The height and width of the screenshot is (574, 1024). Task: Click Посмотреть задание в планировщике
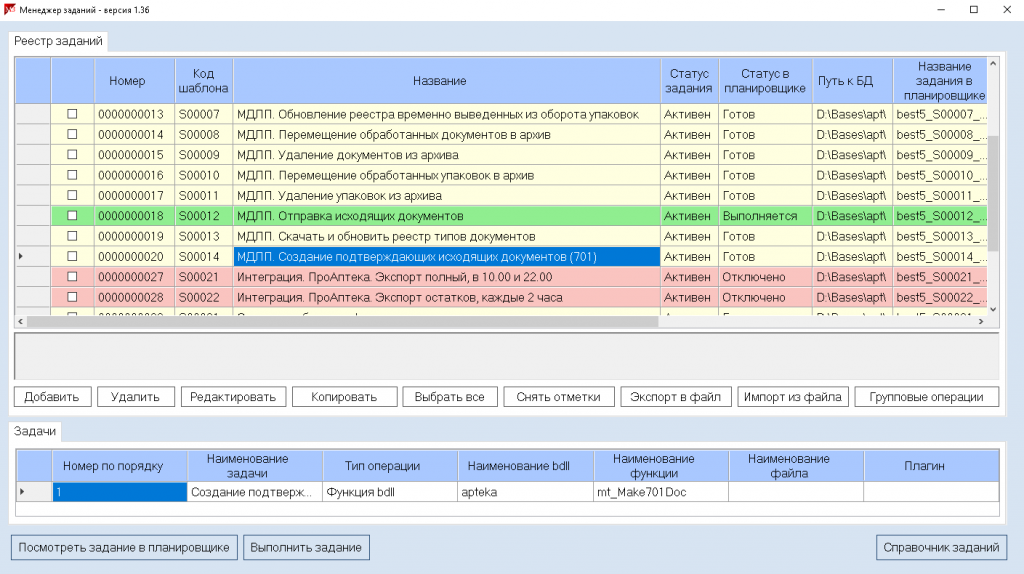[125, 547]
